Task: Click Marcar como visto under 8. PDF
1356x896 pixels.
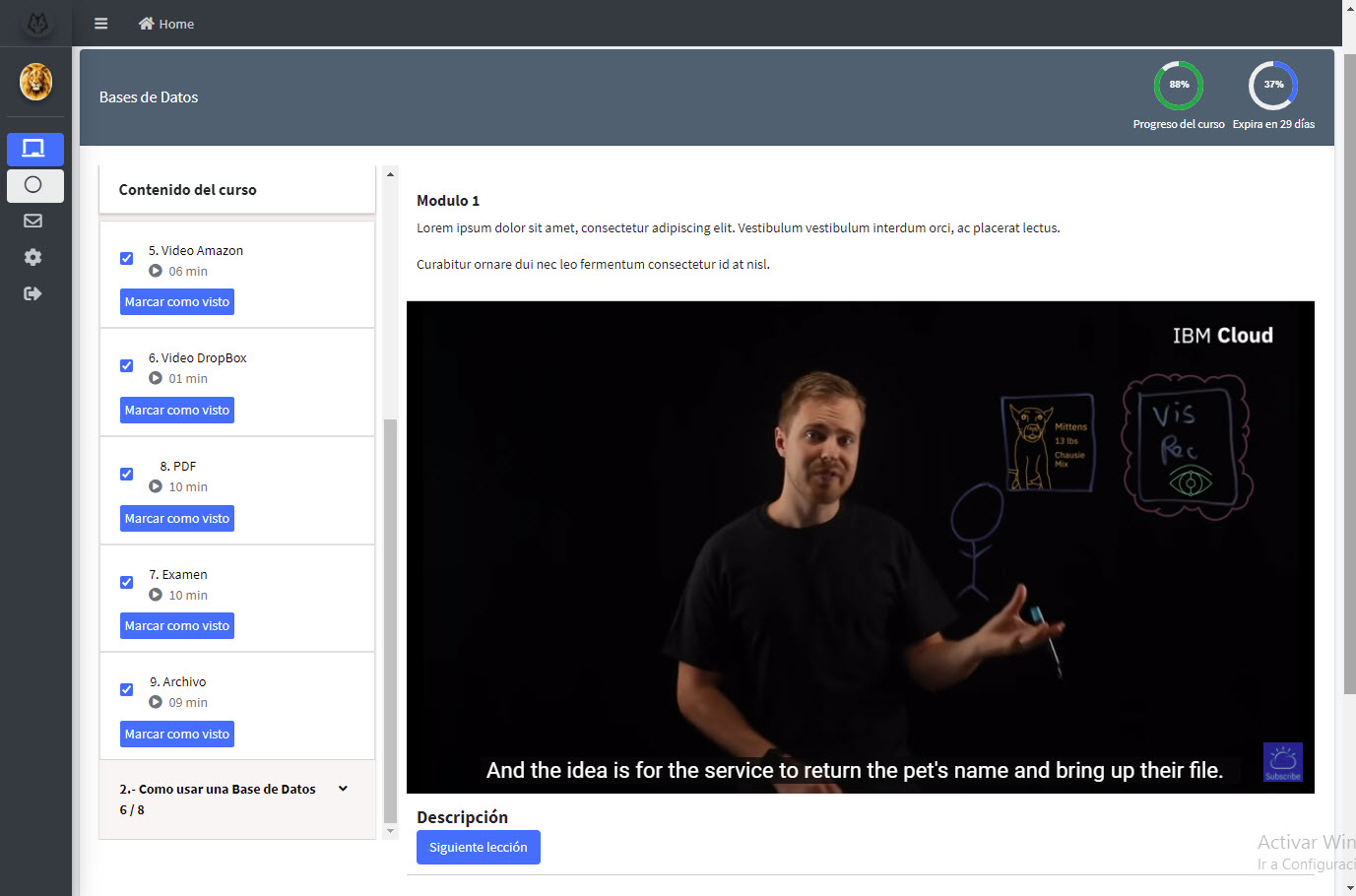Action: [177, 519]
